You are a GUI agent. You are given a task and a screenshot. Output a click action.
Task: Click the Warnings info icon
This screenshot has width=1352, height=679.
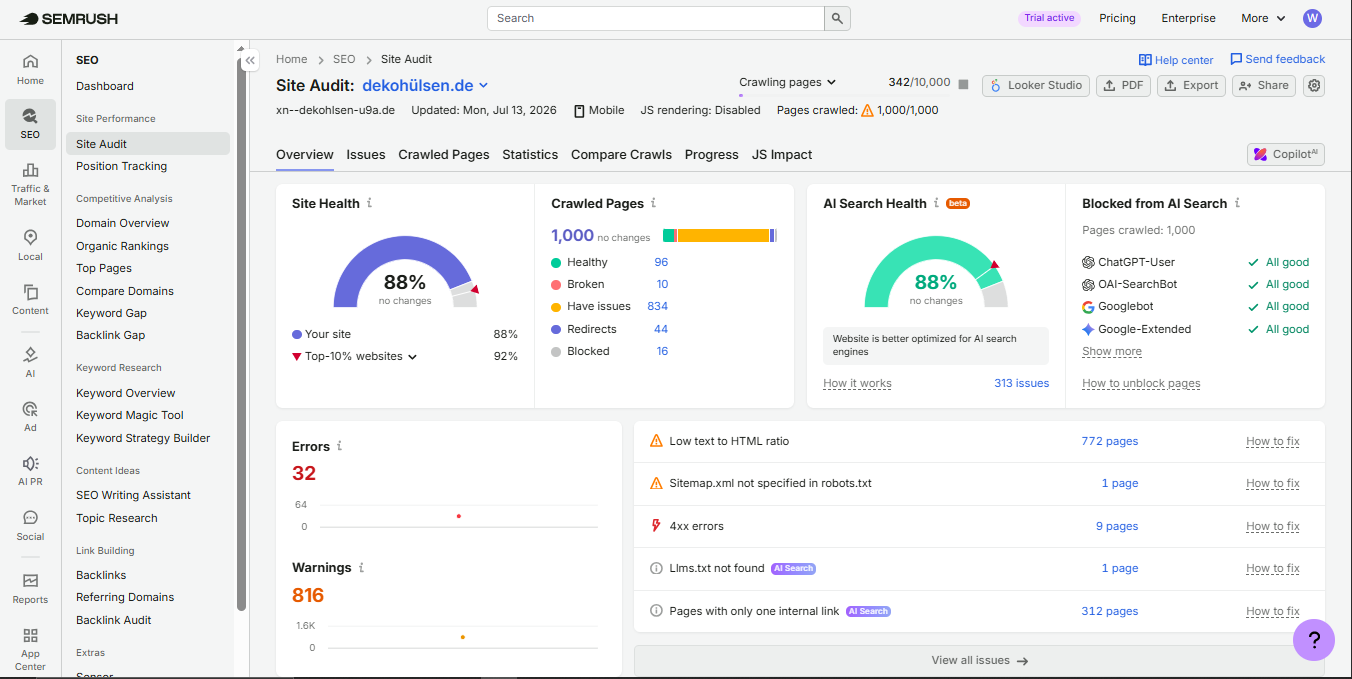pos(361,567)
